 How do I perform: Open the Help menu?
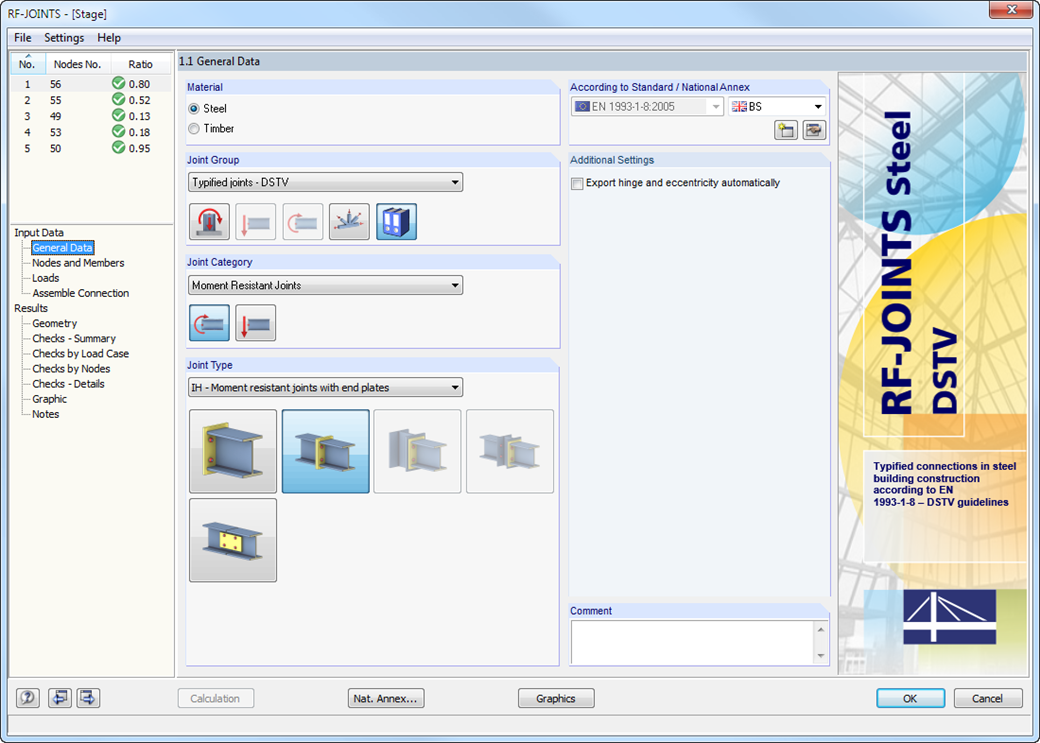click(109, 38)
